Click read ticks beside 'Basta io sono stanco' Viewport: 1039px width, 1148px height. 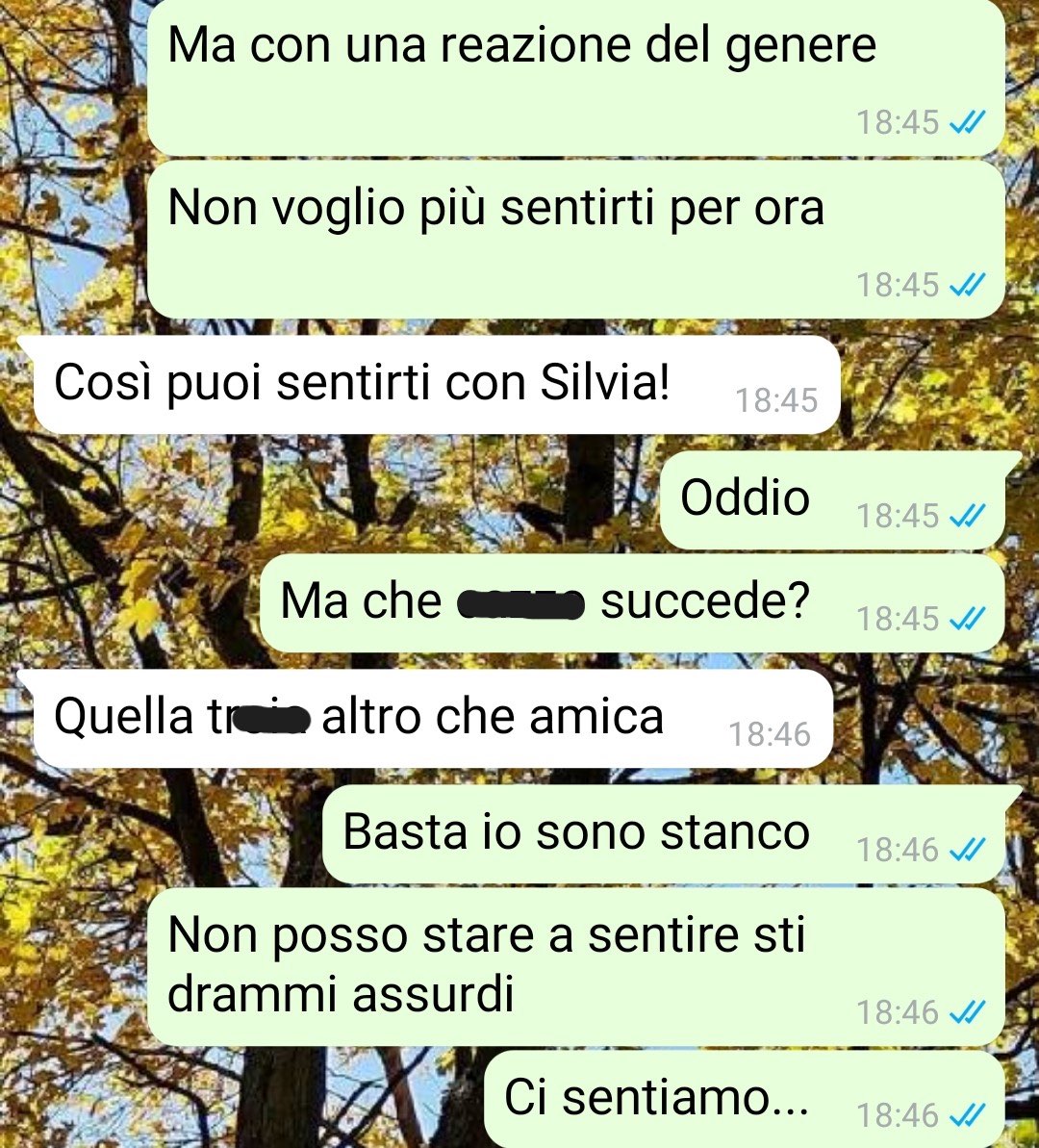click(x=967, y=850)
